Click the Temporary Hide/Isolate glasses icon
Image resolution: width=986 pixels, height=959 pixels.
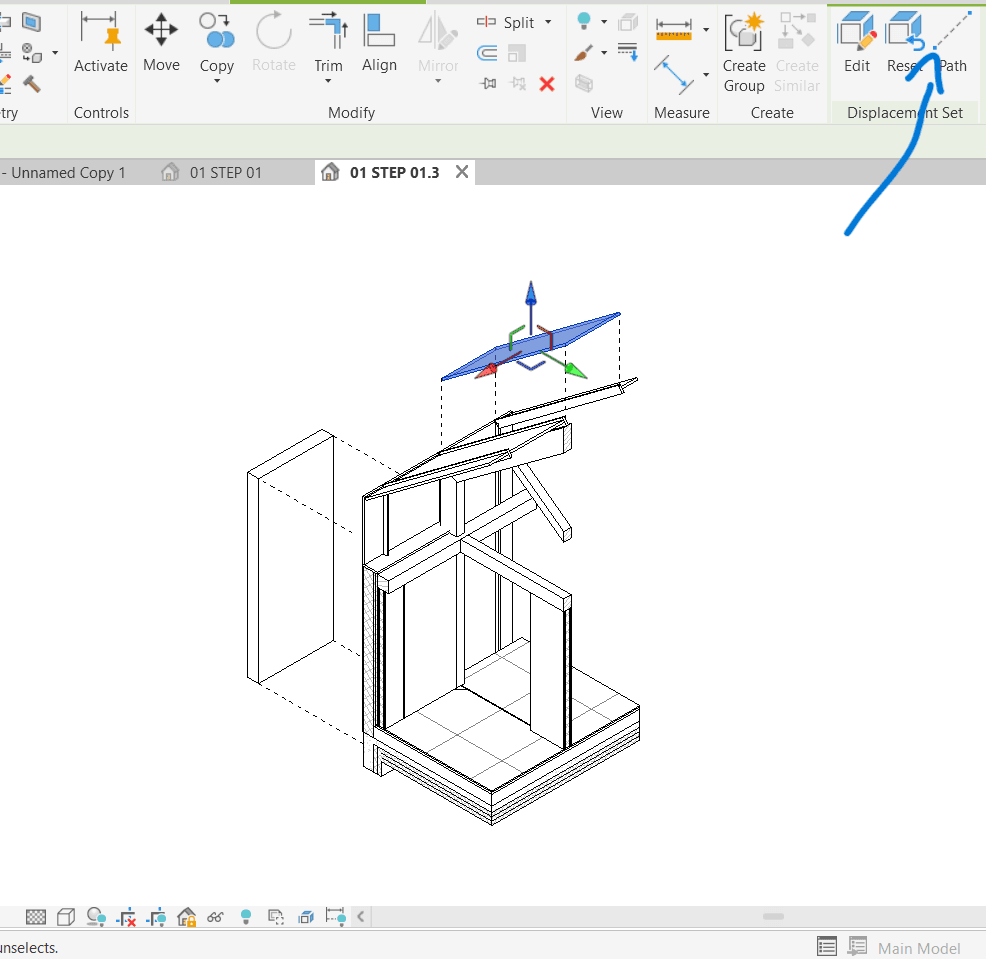point(215,917)
